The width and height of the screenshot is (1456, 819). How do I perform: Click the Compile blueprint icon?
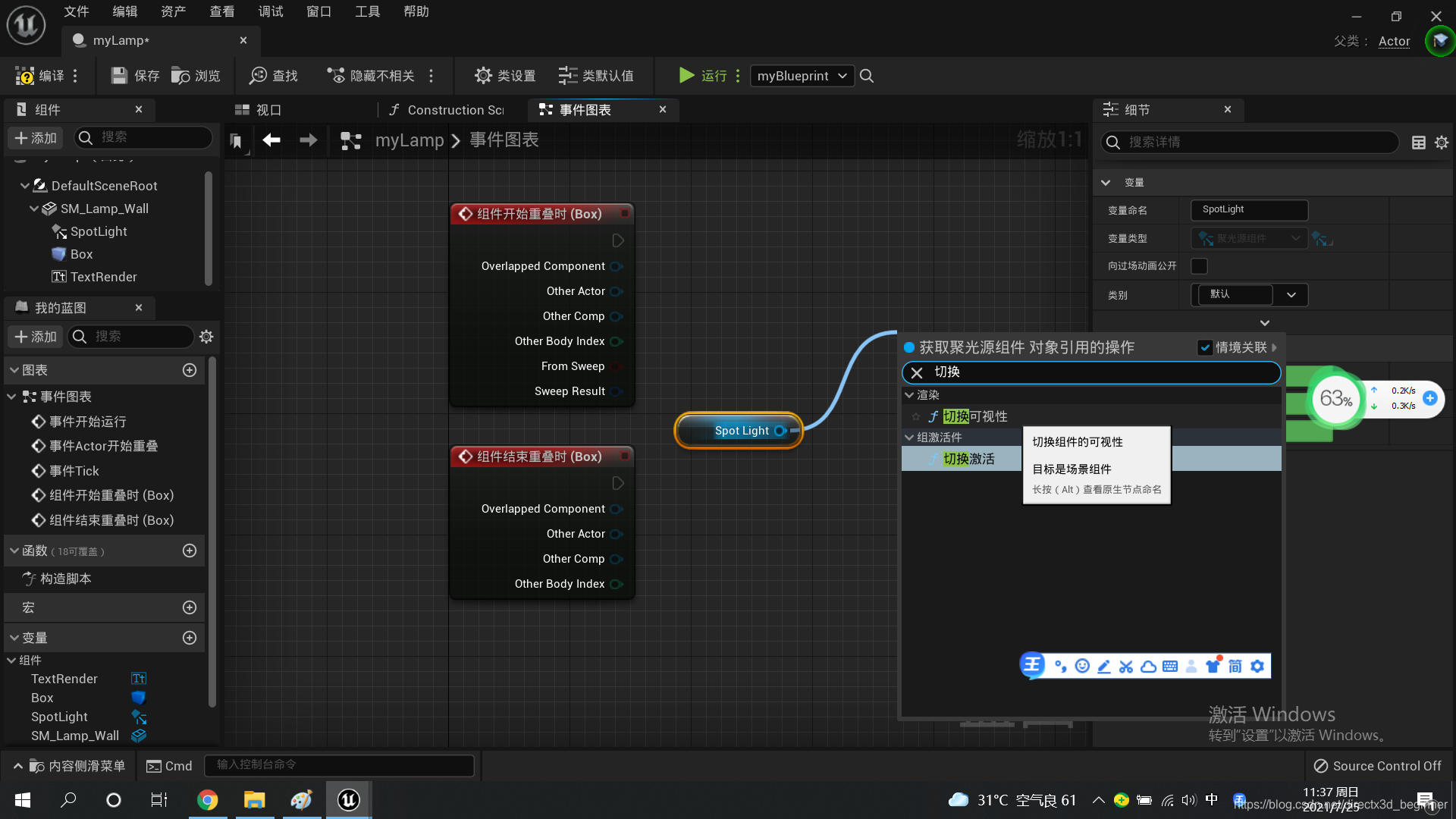(26, 76)
